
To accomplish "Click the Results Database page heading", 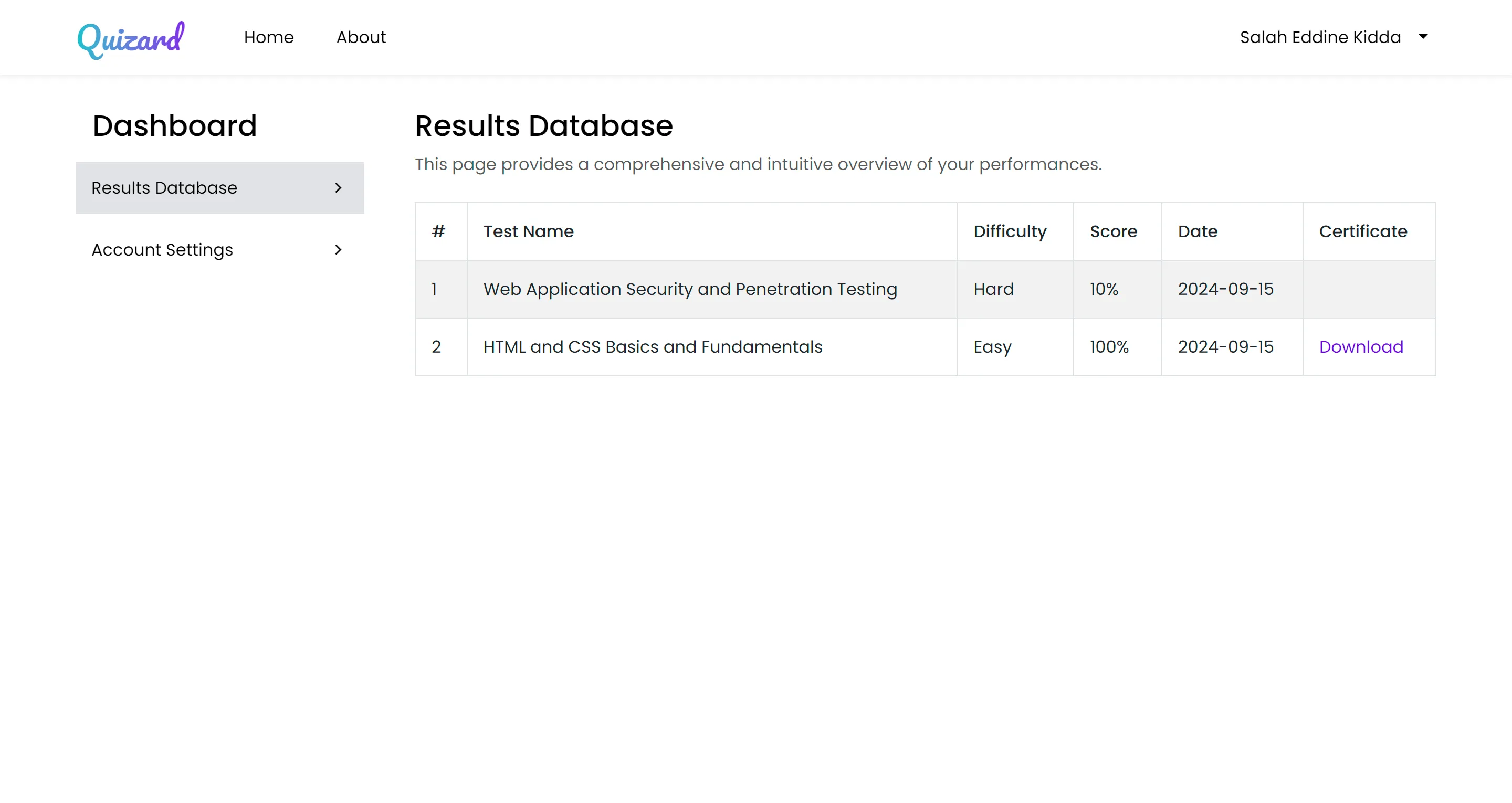I will coord(543,125).
